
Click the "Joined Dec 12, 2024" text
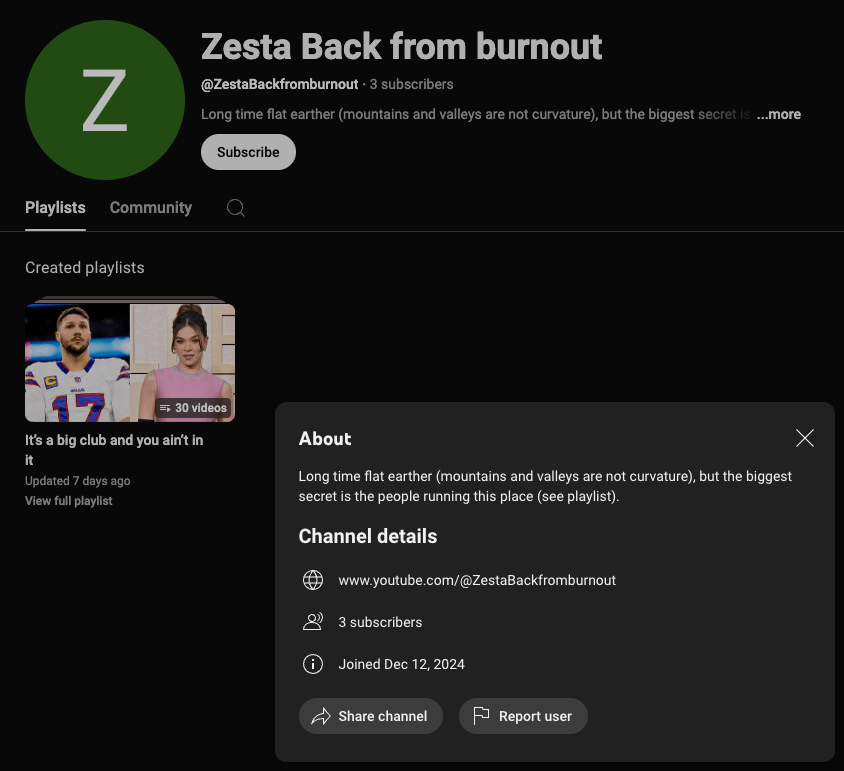tap(401, 664)
